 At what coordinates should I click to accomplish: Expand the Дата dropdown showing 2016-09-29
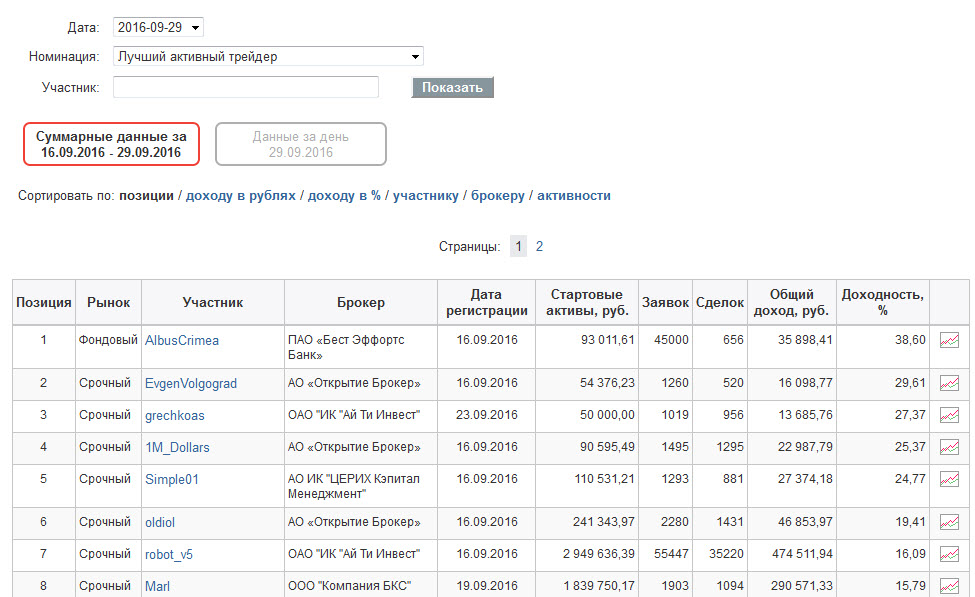pos(159,27)
